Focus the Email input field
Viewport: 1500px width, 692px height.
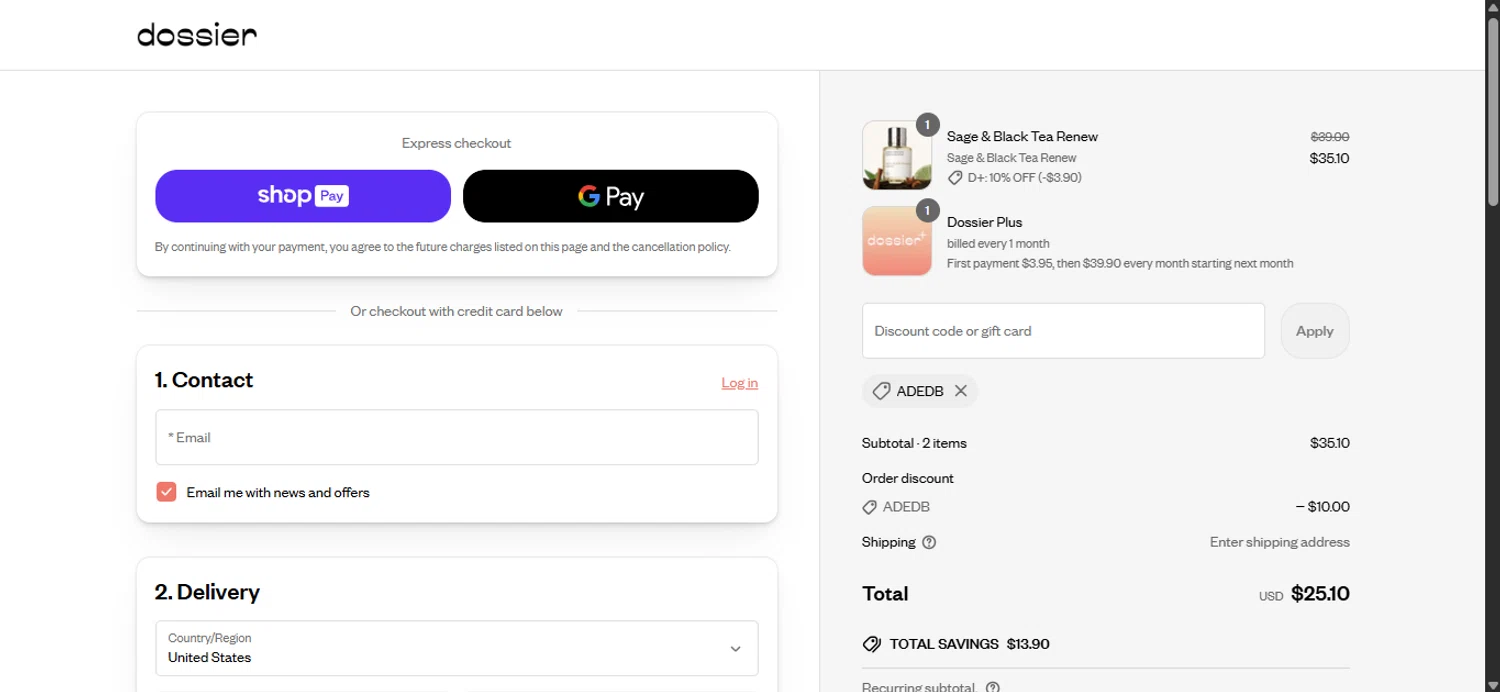(457, 437)
